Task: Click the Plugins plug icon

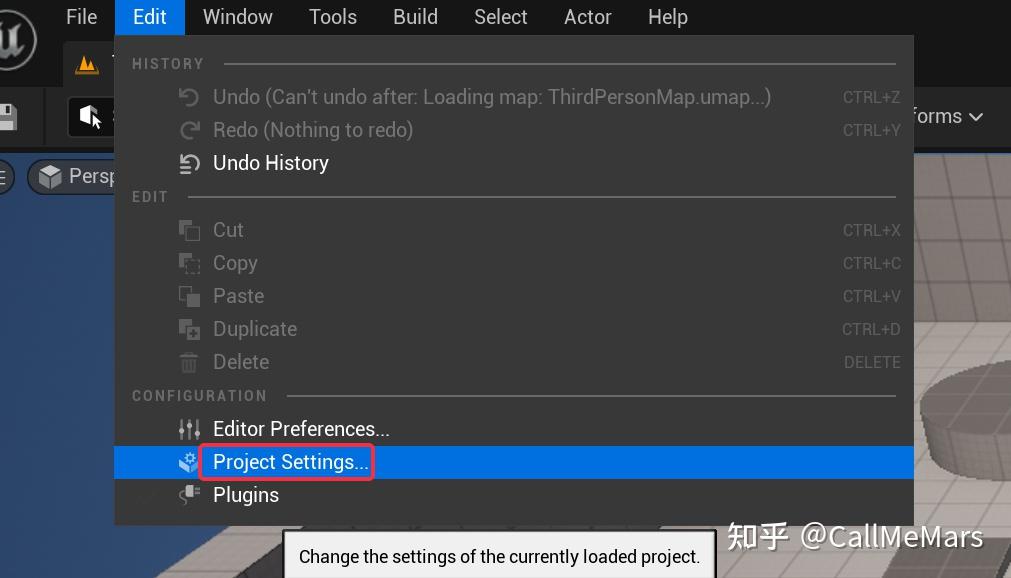Action: click(x=189, y=495)
